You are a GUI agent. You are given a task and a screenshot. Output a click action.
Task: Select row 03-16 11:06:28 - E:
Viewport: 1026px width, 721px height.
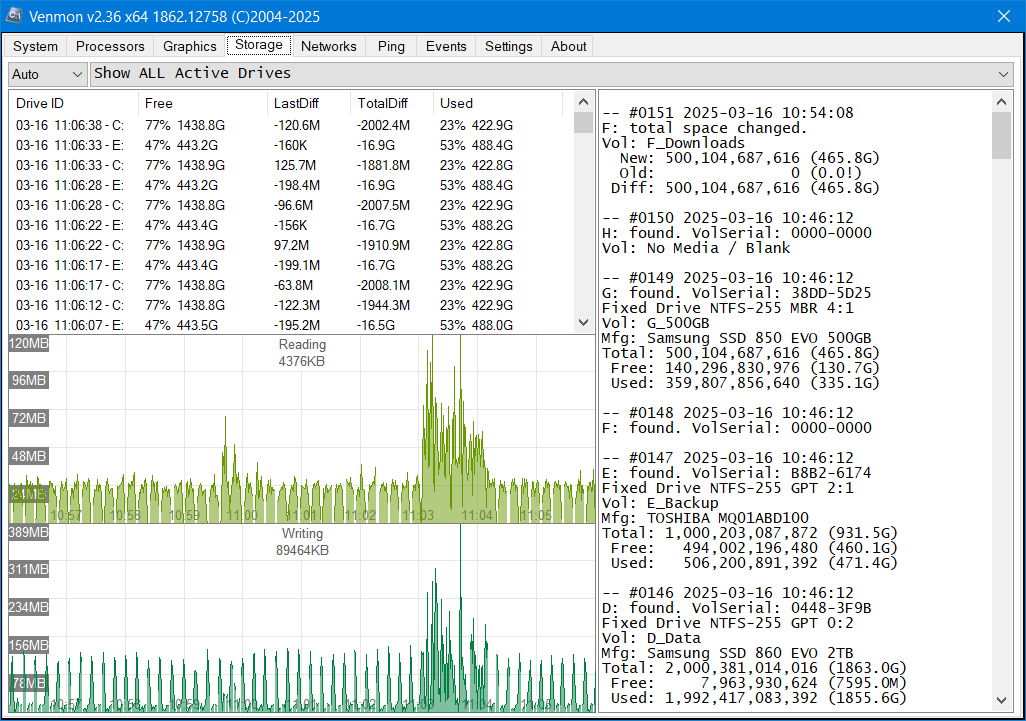(291, 185)
